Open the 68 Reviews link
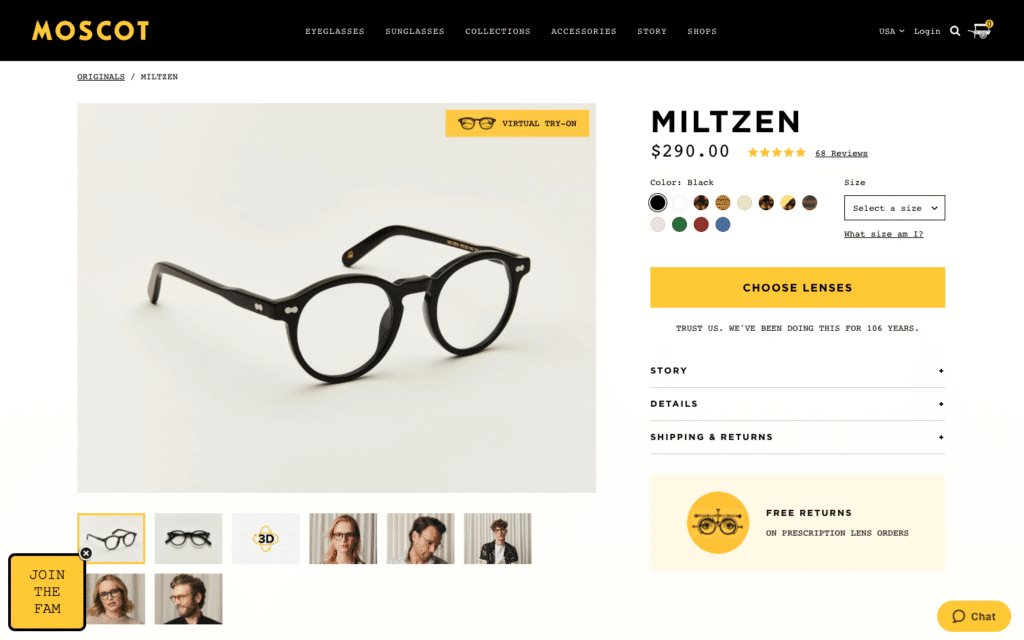Screen dimensions: 1024x640 841,153
